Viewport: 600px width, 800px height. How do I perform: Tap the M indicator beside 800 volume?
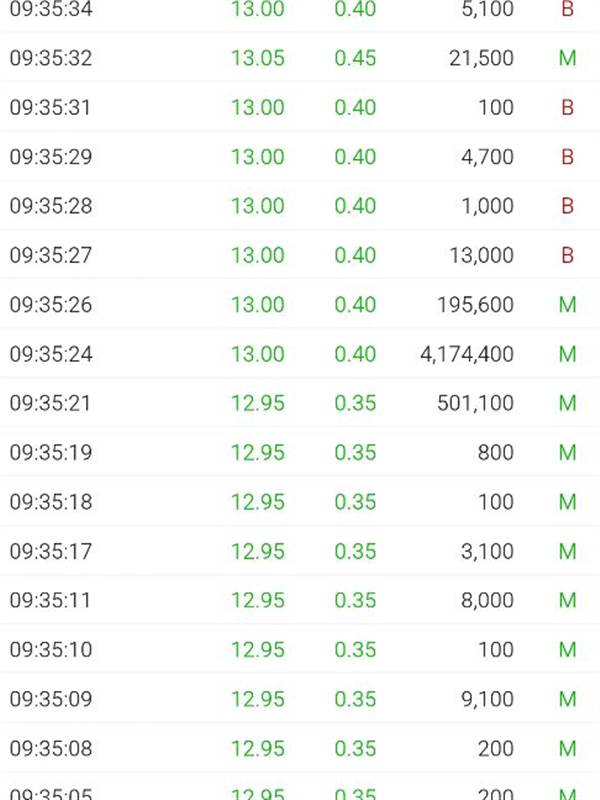(x=567, y=453)
